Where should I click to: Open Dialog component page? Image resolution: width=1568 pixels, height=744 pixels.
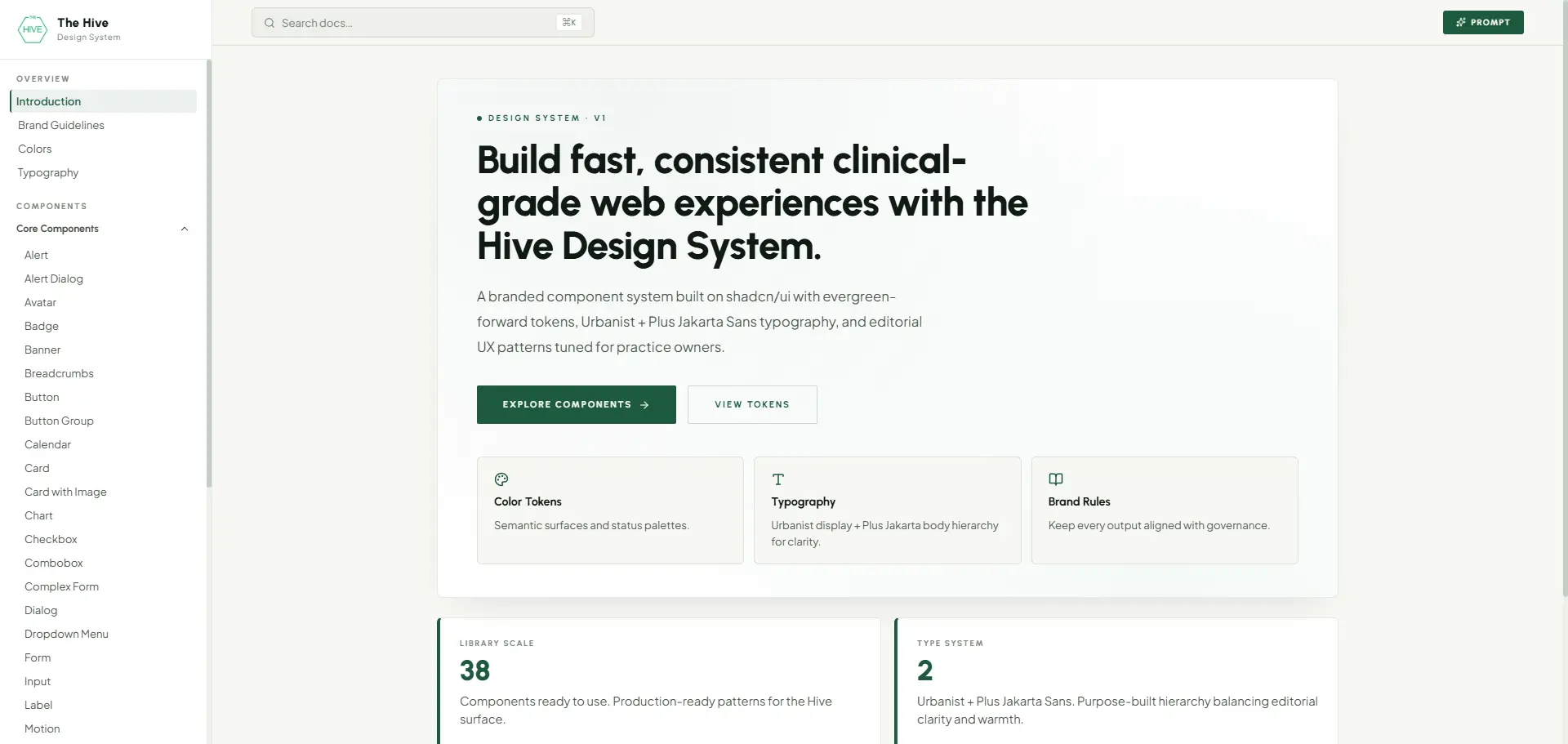[x=41, y=610]
